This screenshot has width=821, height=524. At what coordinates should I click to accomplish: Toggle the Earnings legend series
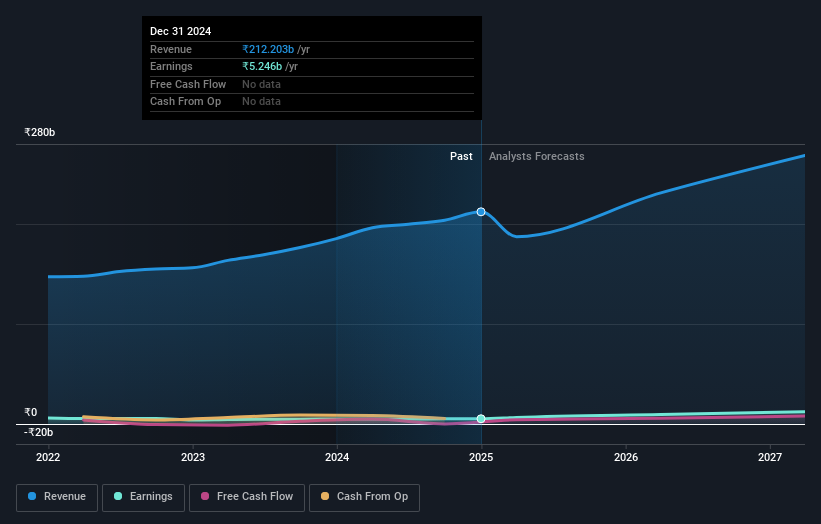coord(143,497)
